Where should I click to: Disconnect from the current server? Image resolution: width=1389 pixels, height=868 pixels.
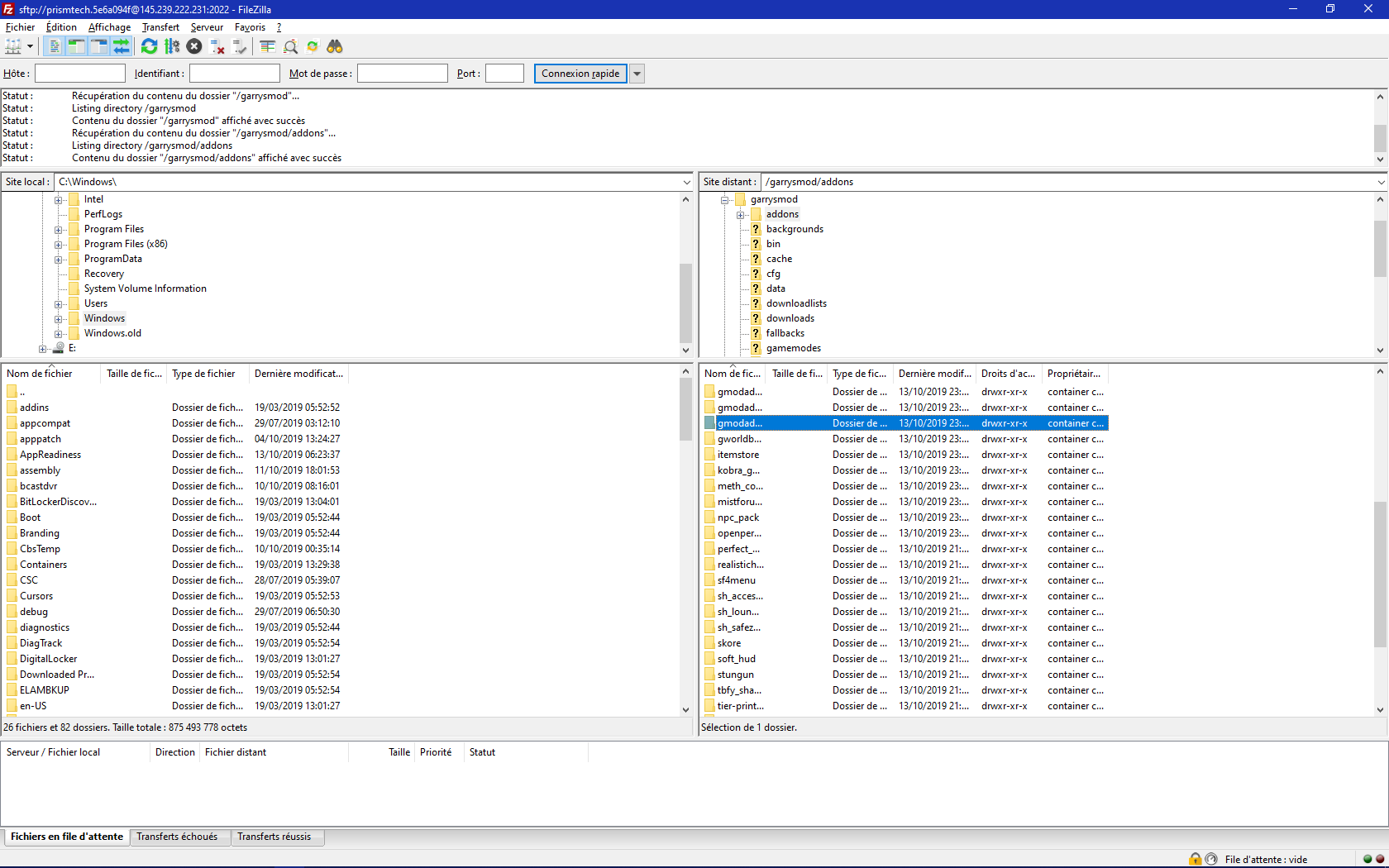(217, 46)
